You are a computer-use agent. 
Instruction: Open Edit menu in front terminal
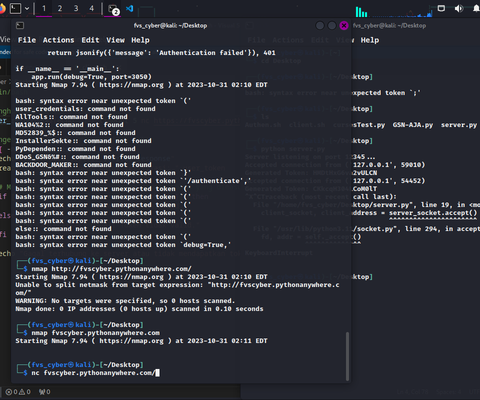tap(90, 40)
